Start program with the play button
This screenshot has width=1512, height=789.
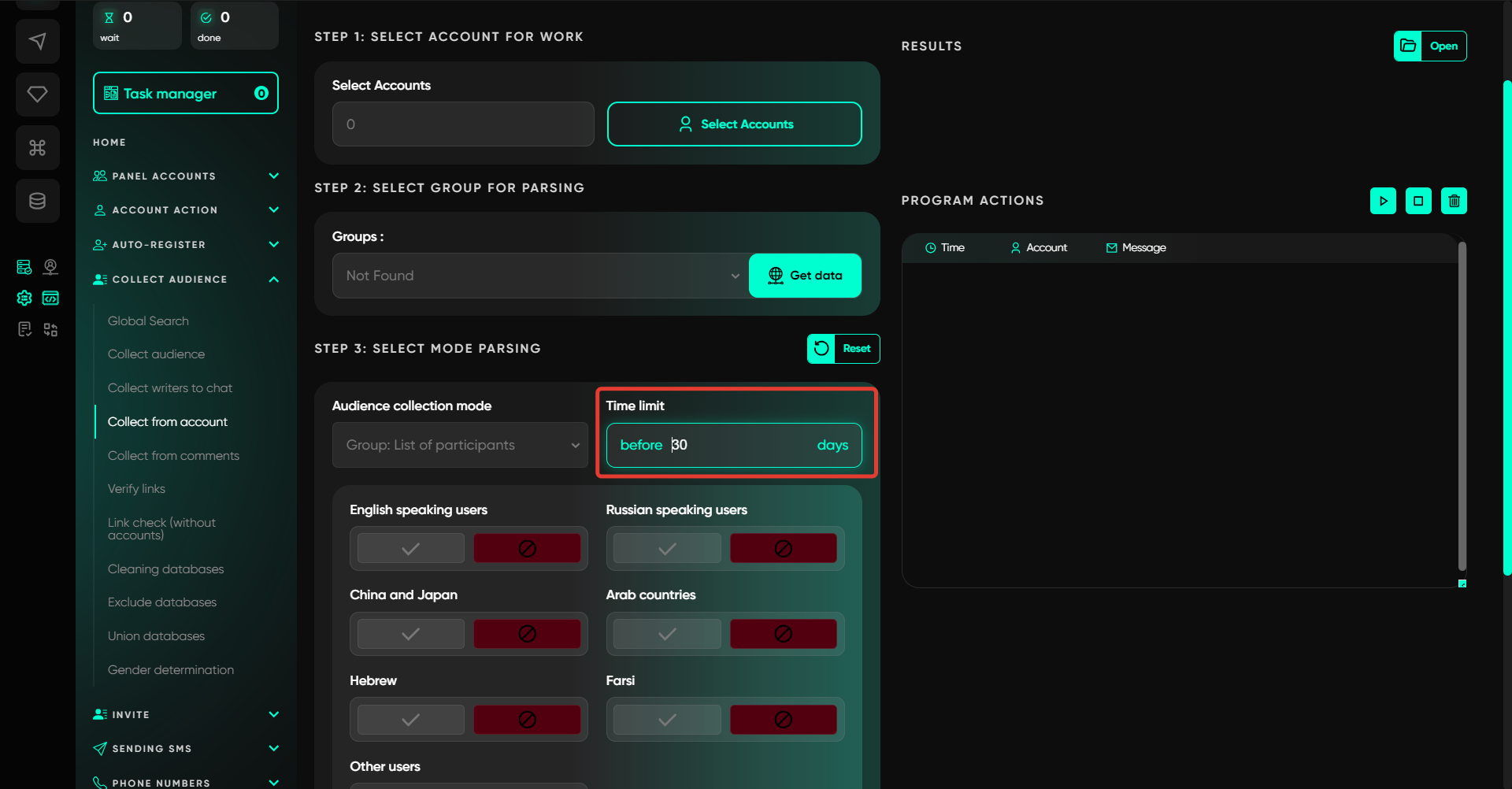[1383, 201]
